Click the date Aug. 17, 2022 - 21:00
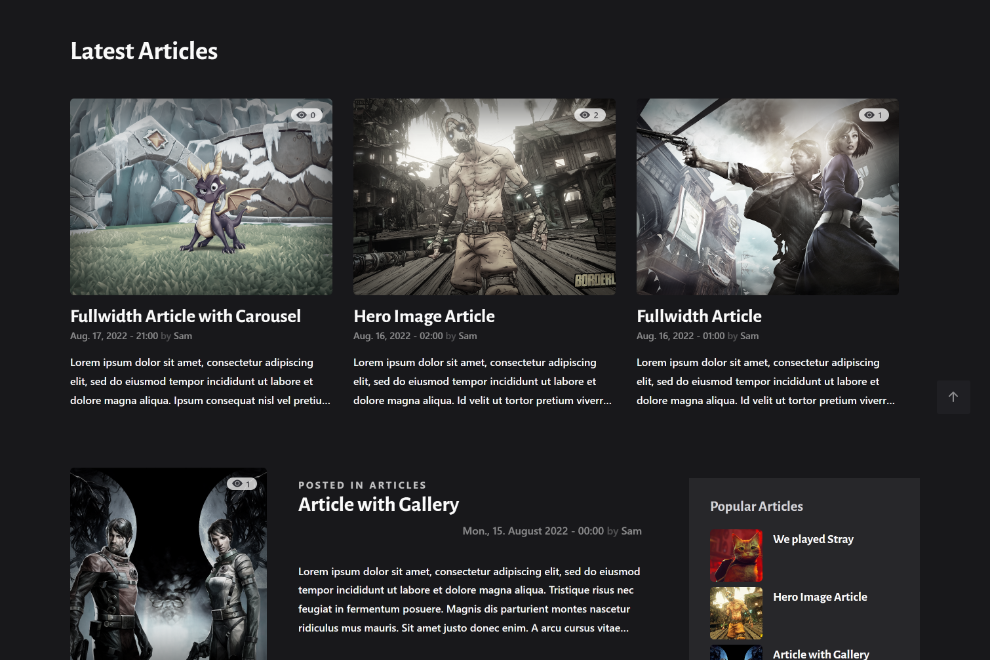This screenshot has height=660, width=990. pos(114,336)
